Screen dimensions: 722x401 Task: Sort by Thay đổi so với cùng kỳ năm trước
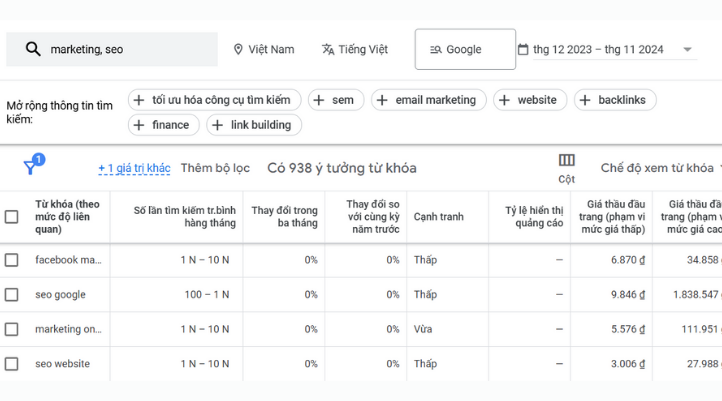click(373, 216)
